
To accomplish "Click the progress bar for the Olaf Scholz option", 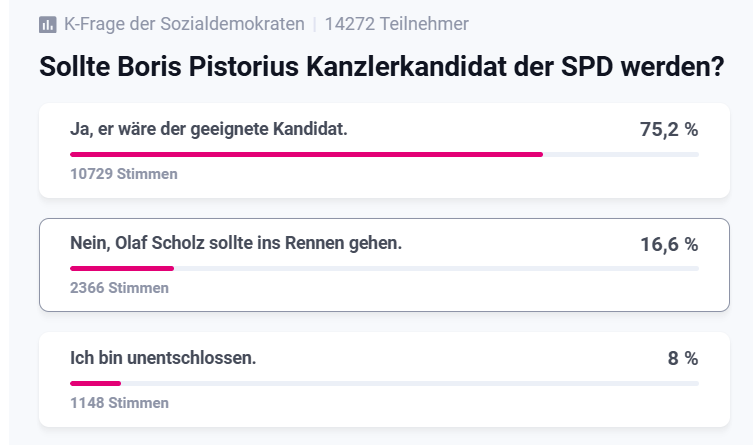I will [x=122, y=268].
